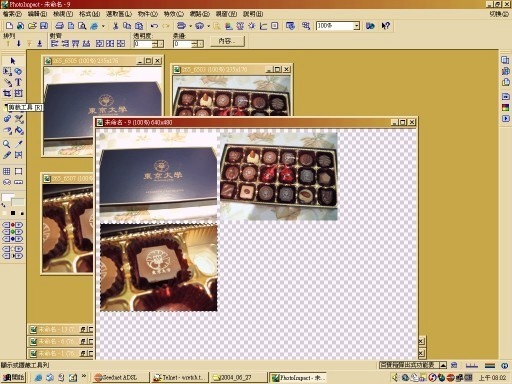Click the Help pointer question-mark icon
The width and height of the screenshot is (512, 384).
pos(386,26)
